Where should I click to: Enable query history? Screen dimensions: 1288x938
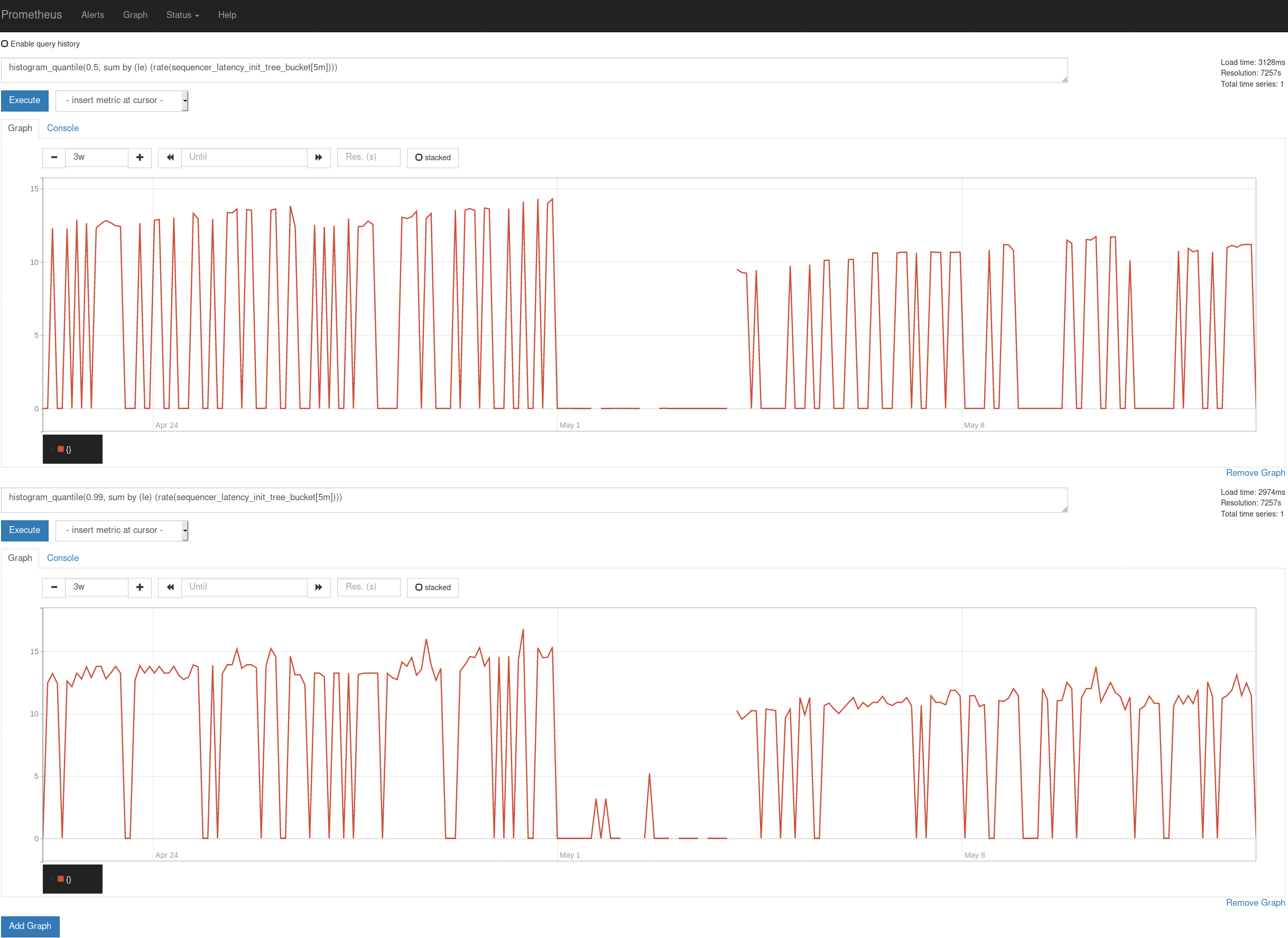coord(5,43)
